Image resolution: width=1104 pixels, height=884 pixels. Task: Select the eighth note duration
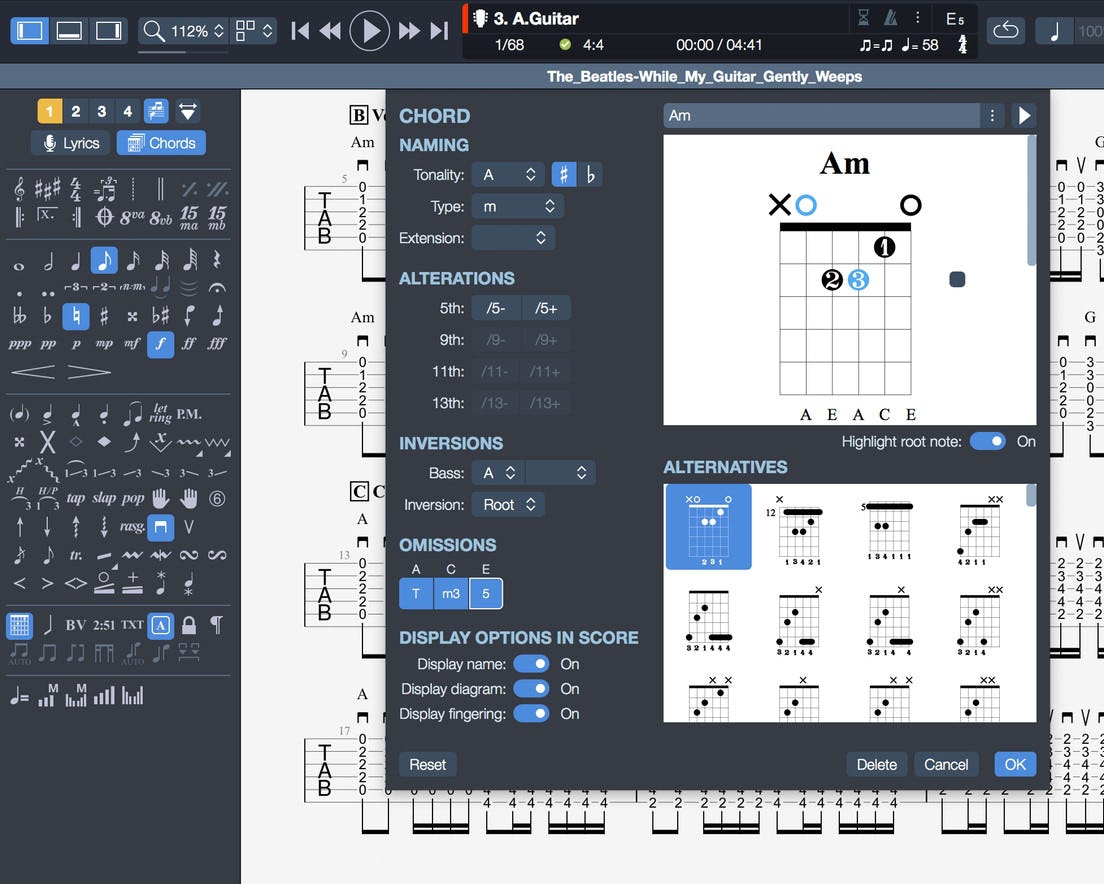(x=104, y=260)
